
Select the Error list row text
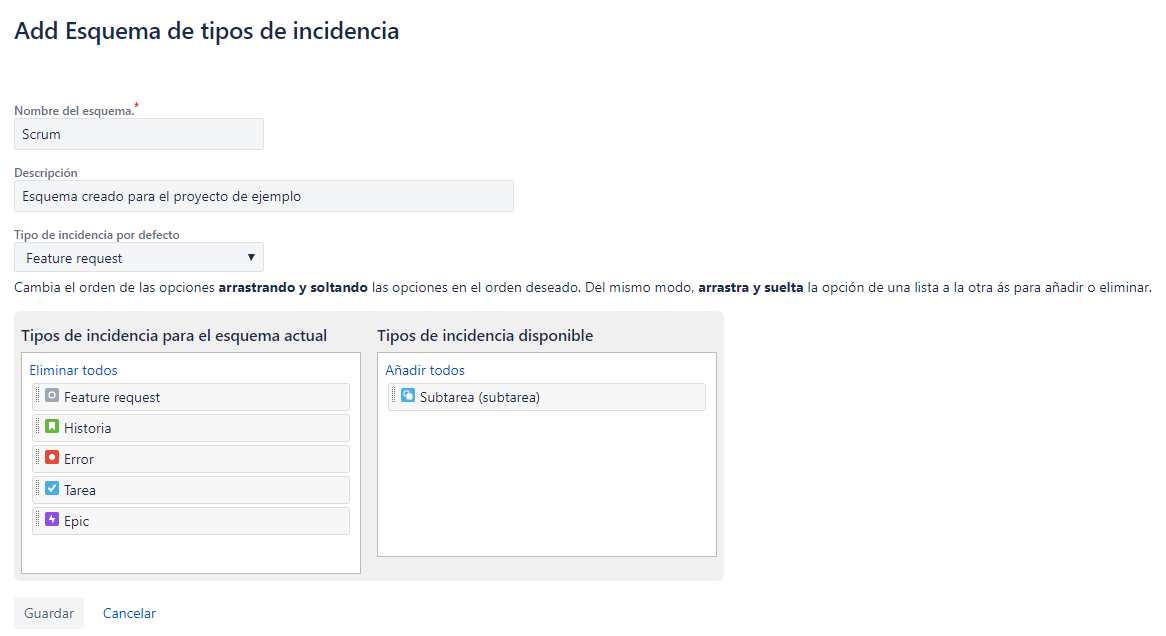(79, 459)
